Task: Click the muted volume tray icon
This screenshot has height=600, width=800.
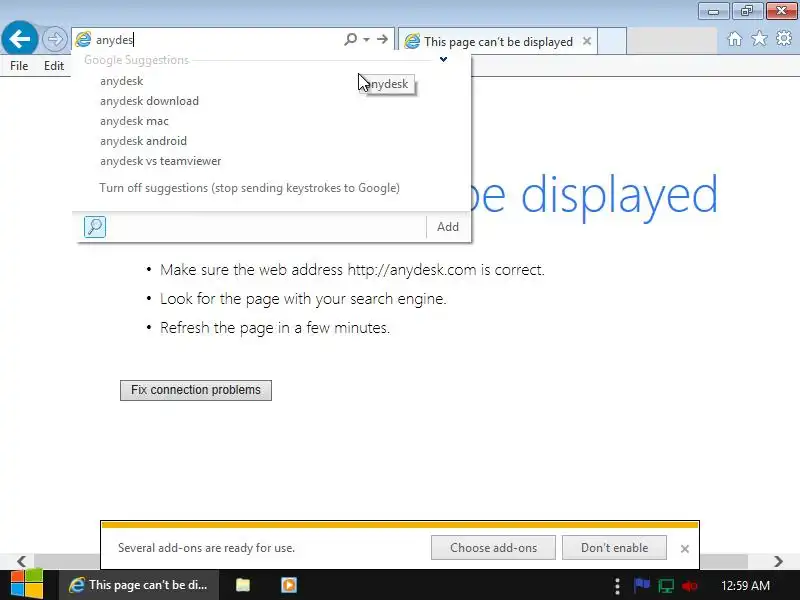Action: pos(690,586)
